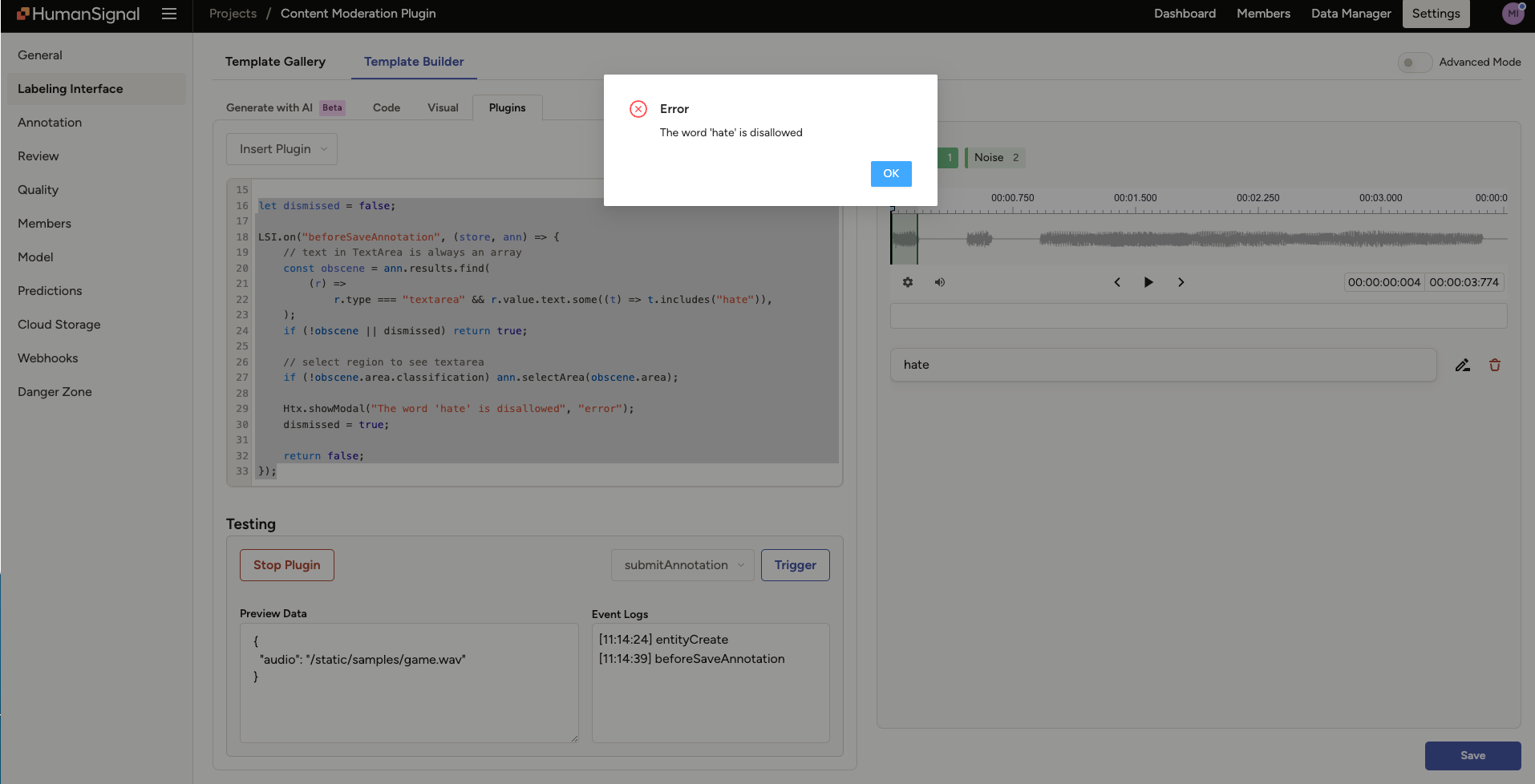Open Review settings in sidebar
1535x784 pixels.
(96, 156)
